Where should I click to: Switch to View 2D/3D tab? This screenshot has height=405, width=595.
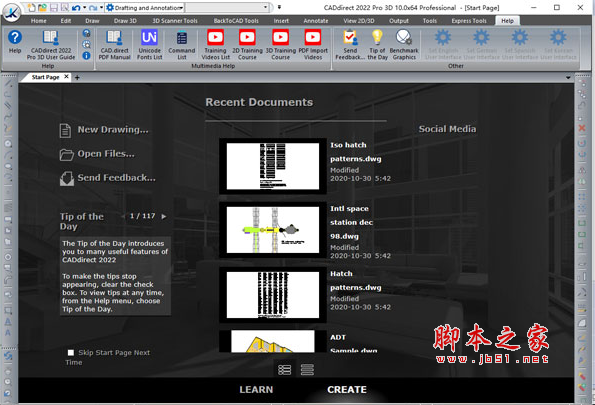coord(358,21)
